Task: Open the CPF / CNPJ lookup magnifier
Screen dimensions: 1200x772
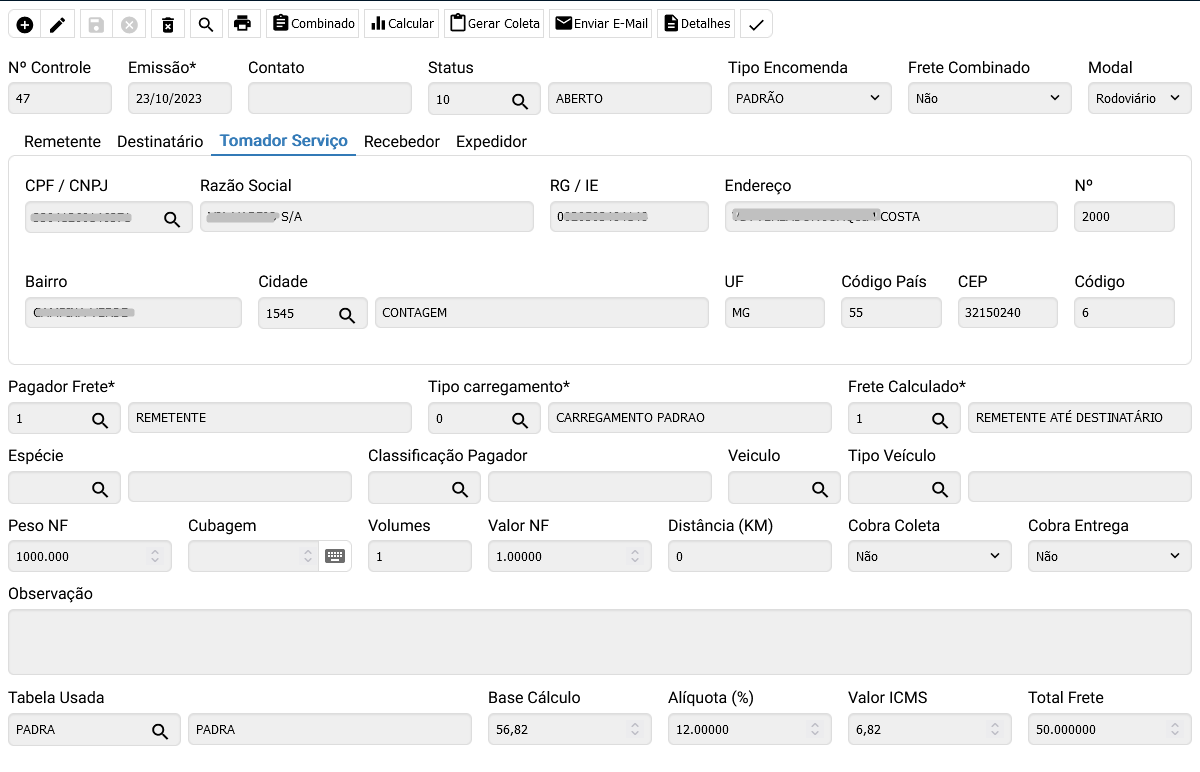Action: click(172, 218)
